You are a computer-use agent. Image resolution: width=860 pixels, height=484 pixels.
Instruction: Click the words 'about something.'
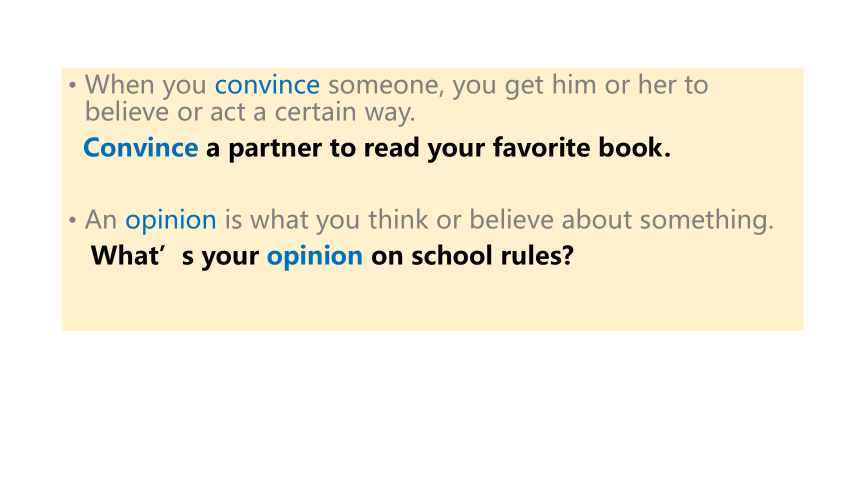pyautogui.click(x=667, y=220)
